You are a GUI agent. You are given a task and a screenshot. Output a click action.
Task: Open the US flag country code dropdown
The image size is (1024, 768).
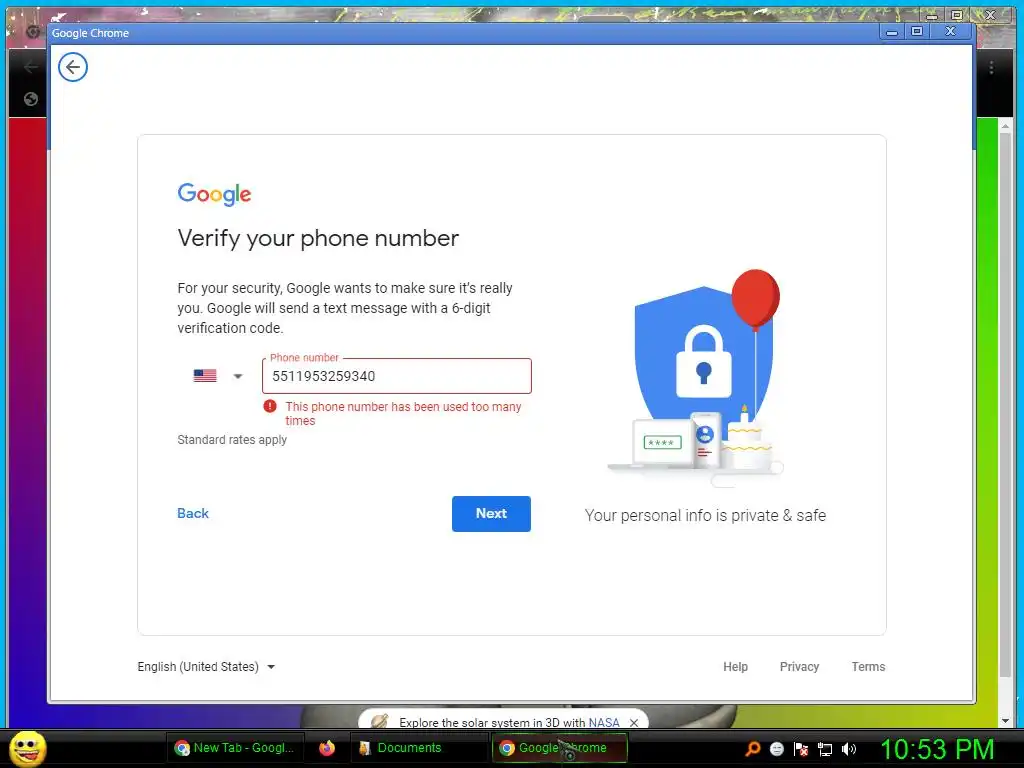coord(218,376)
